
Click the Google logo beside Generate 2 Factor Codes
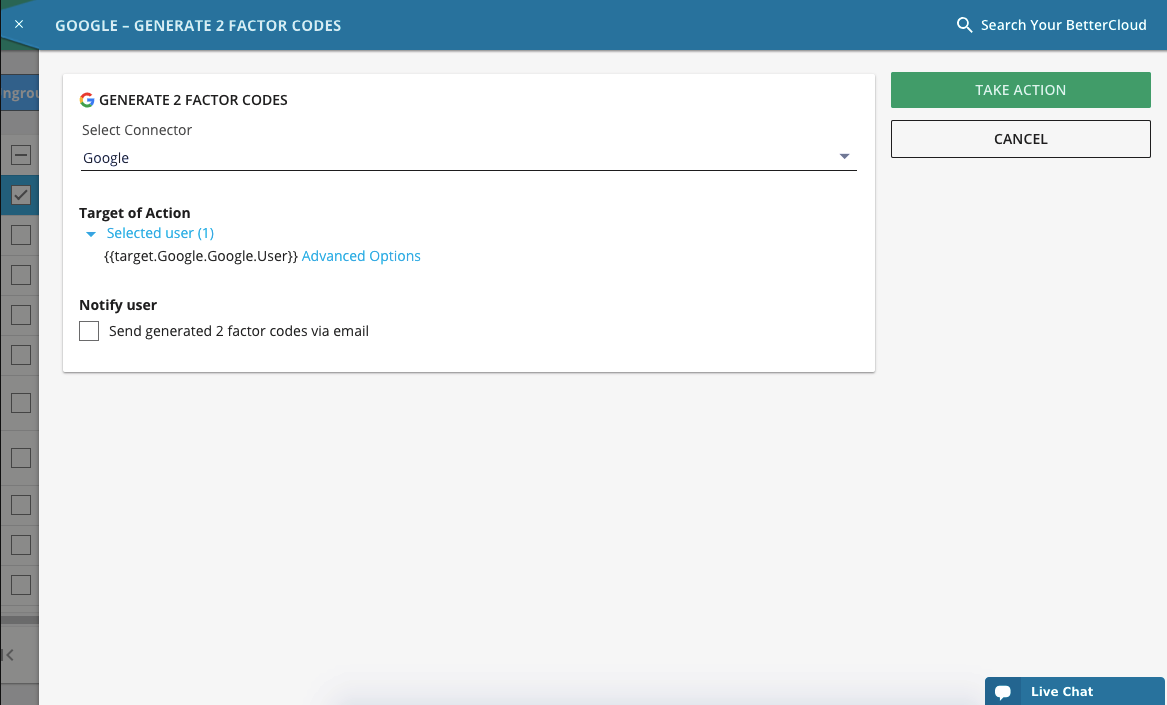pos(87,100)
